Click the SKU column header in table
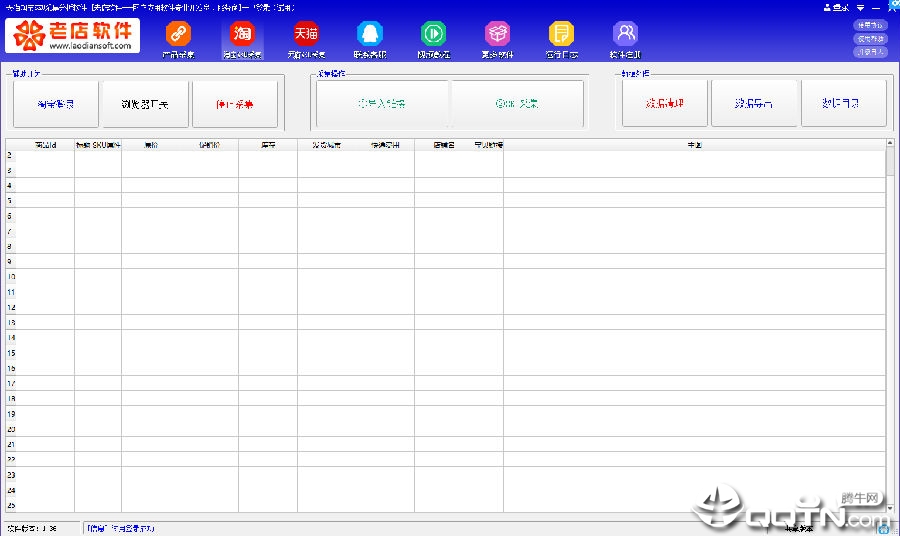 pyautogui.click(x=98, y=145)
